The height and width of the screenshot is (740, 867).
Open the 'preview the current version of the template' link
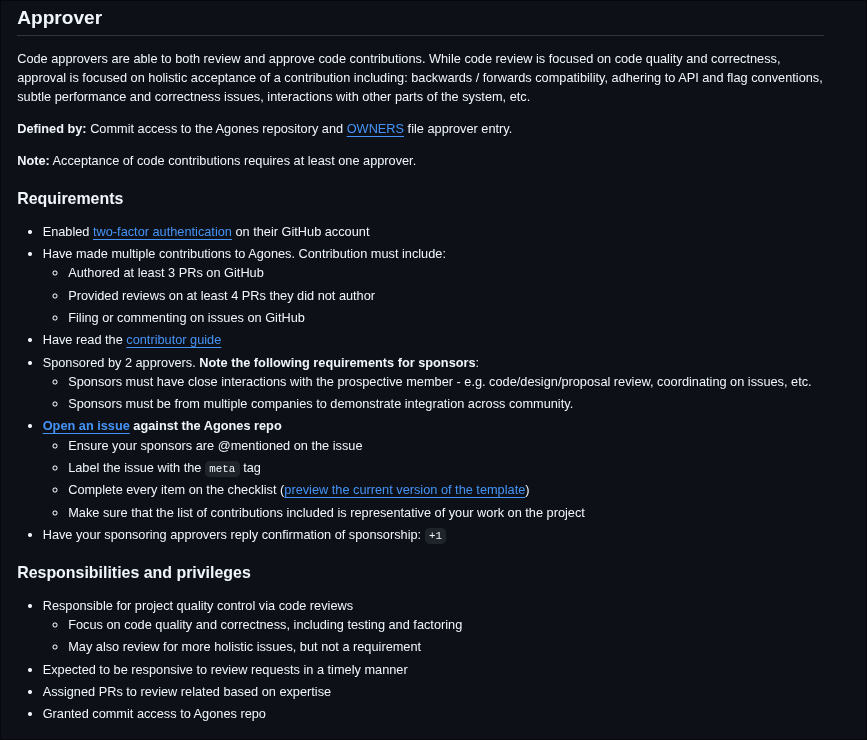point(404,490)
